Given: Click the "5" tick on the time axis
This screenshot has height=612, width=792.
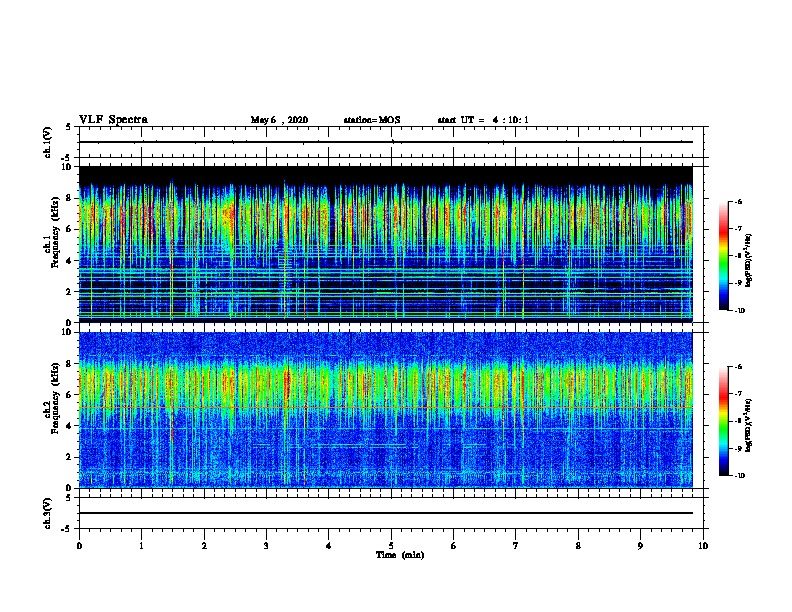Looking at the screenshot, I should [391, 546].
